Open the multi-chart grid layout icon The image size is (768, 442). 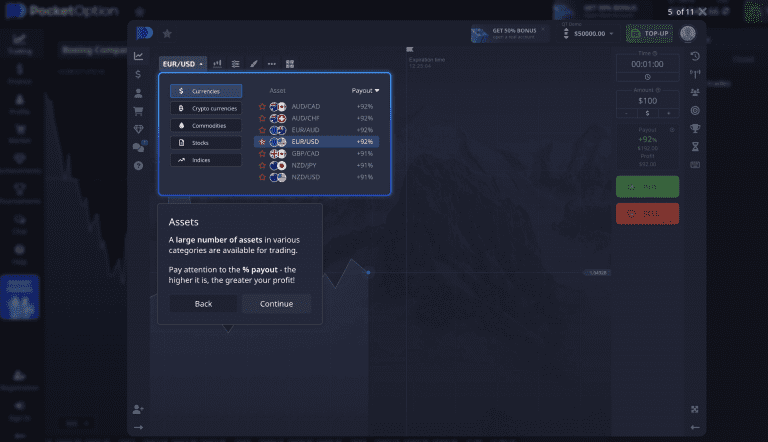(x=290, y=64)
